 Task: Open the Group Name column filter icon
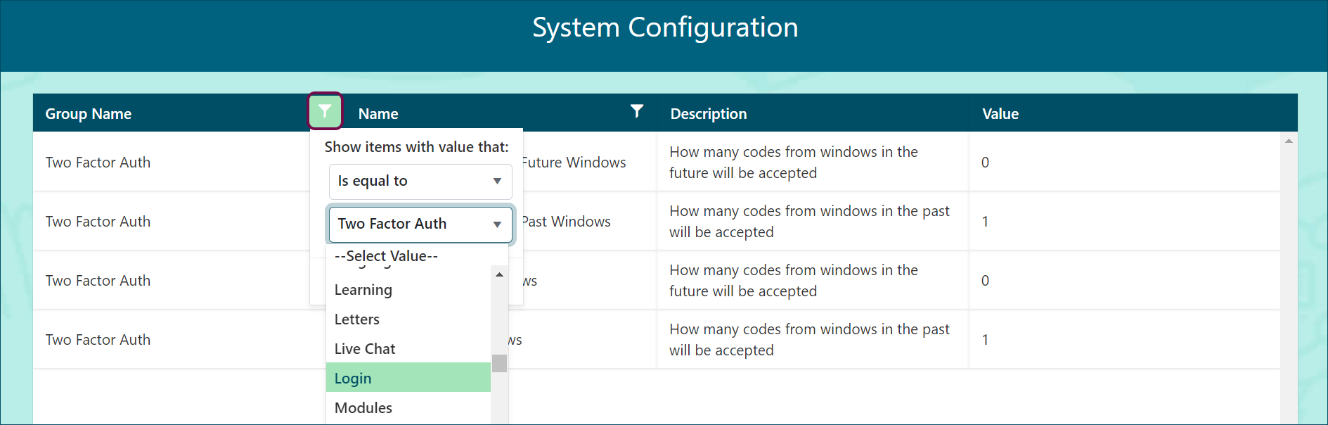pos(325,111)
